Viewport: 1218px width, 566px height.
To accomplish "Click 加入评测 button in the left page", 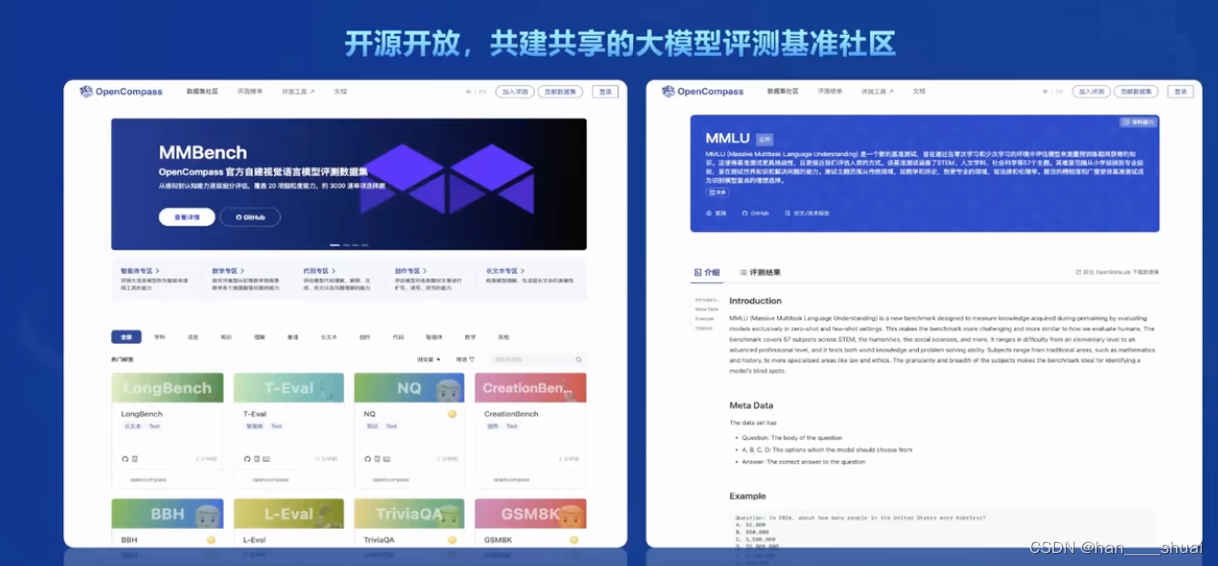I will point(515,92).
